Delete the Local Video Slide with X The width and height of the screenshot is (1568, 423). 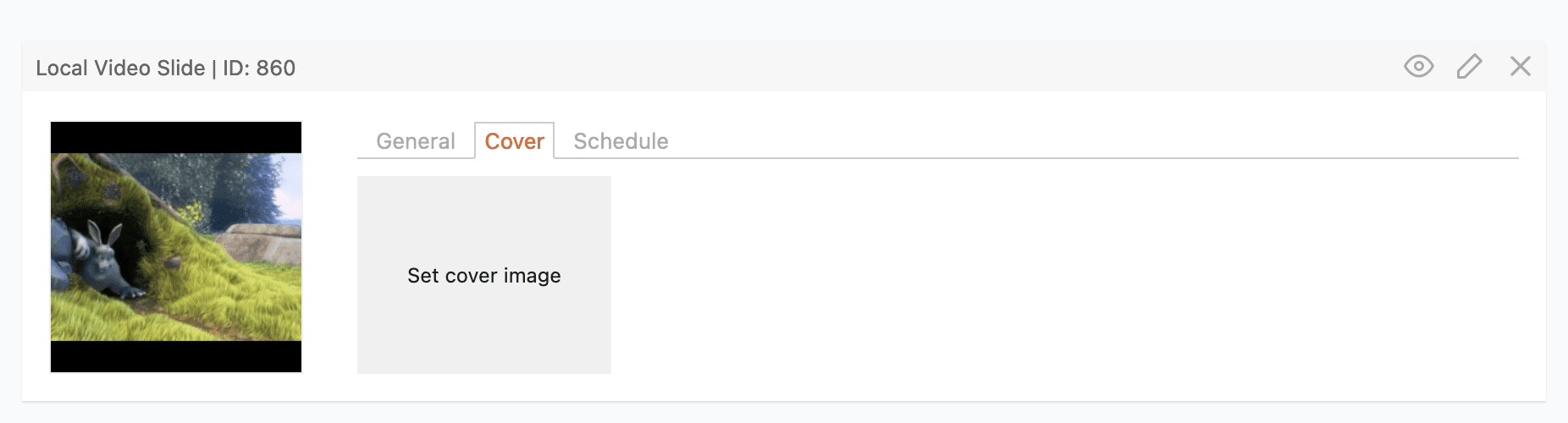(x=1520, y=66)
